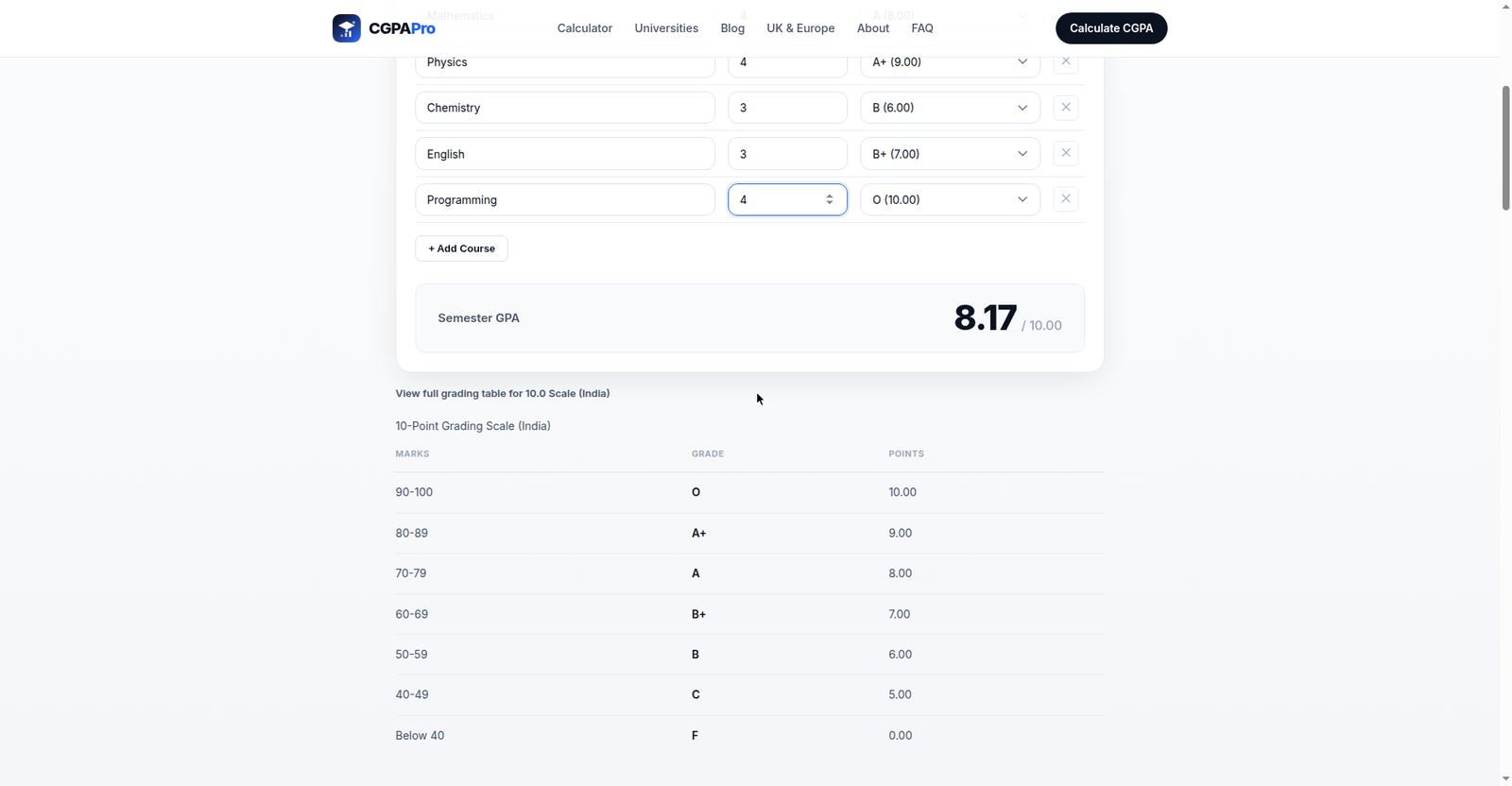Navigate to UK & Europe
The height and width of the screenshot is (786, 1512).
(x=800, y=28)
